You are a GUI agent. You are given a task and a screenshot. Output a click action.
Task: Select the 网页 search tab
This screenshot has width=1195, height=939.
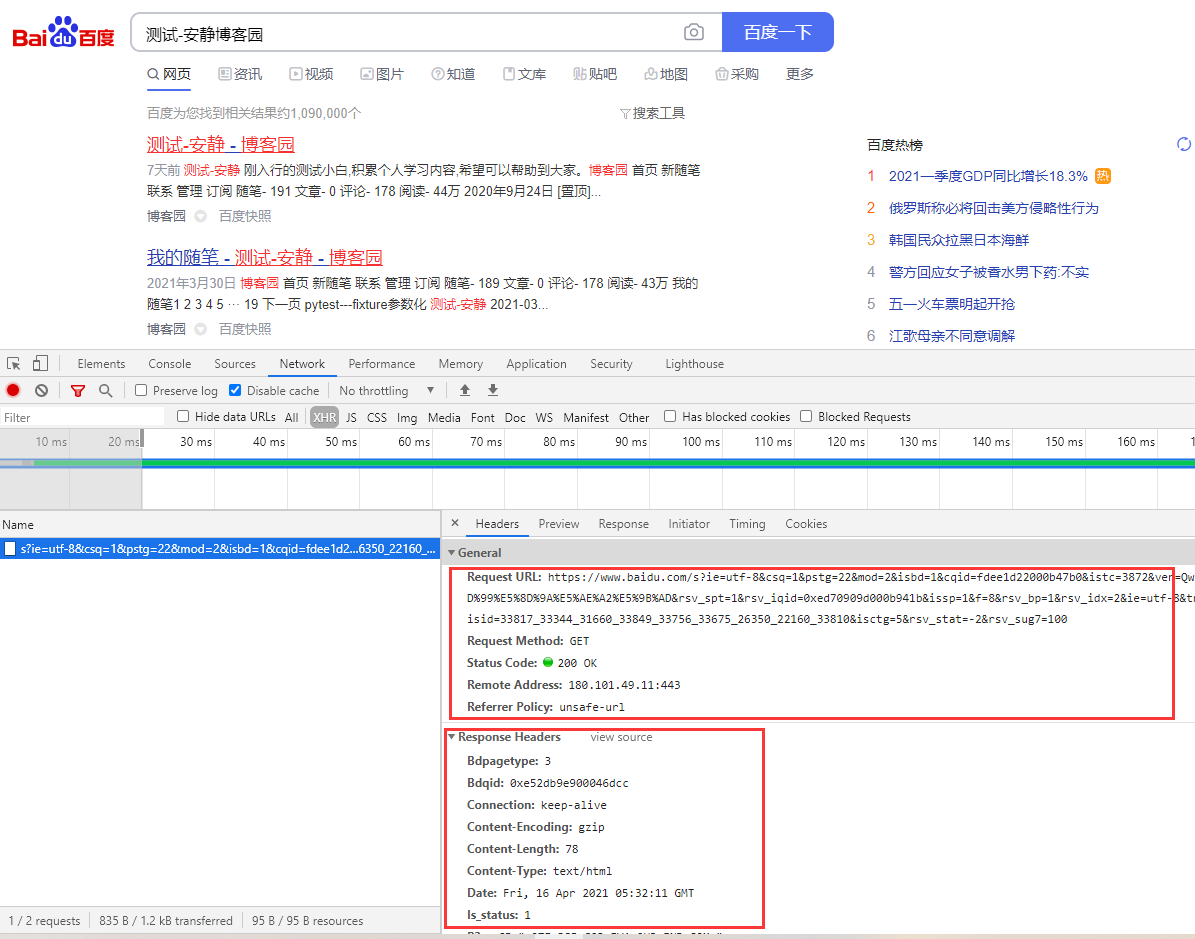[169, 74]
